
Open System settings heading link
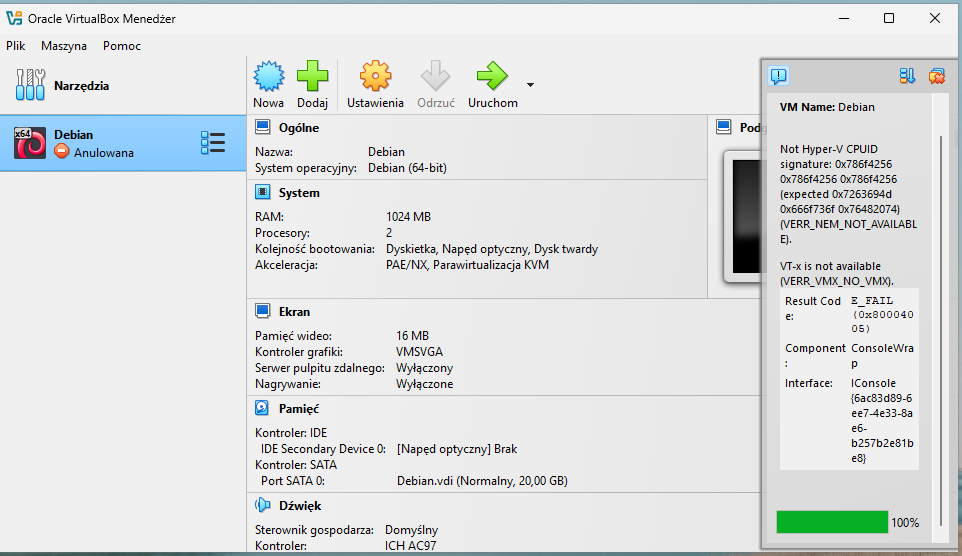(299, 193)
